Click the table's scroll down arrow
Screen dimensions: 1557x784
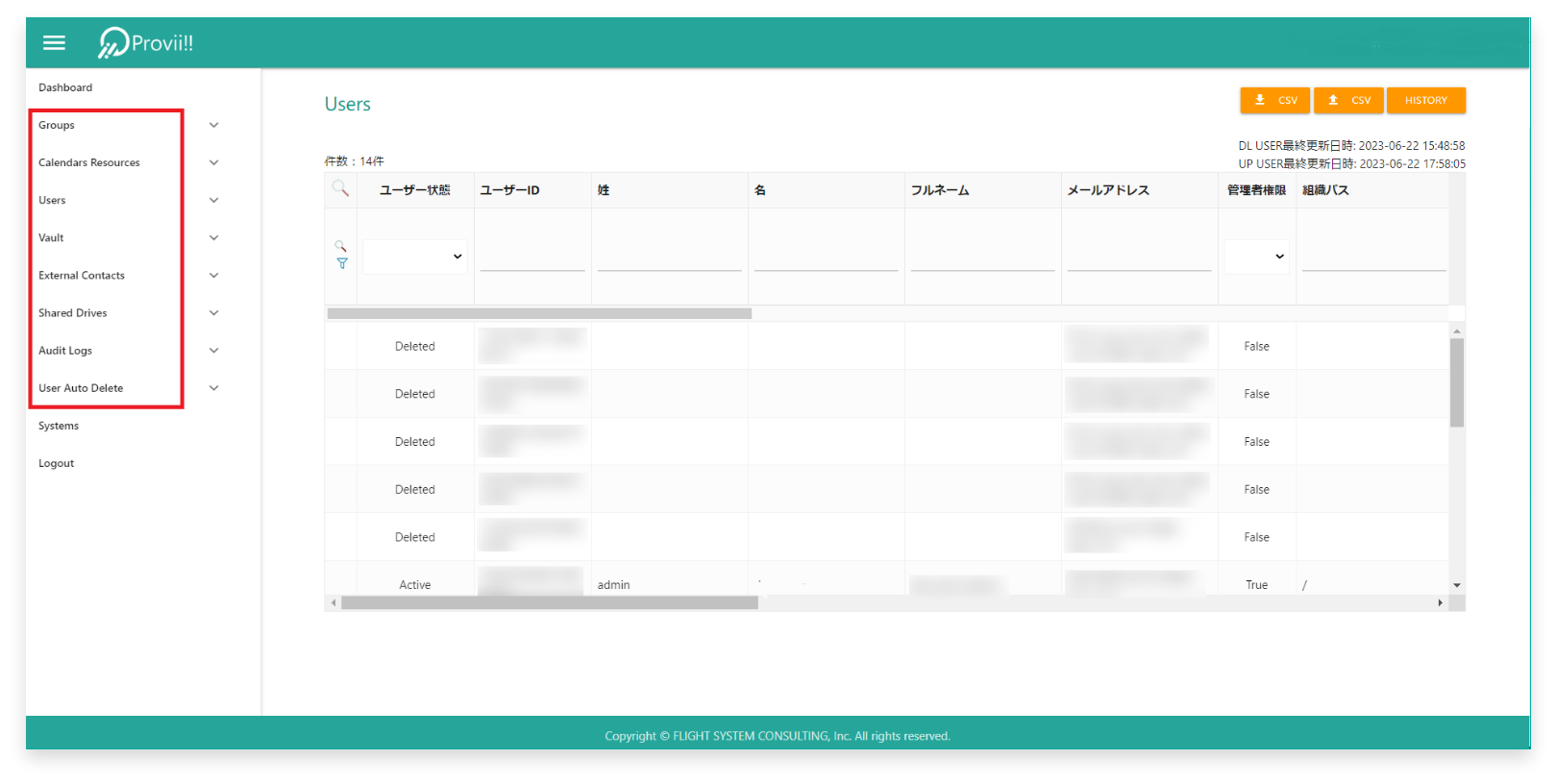pyautogui.click(x=1457, y=585)
